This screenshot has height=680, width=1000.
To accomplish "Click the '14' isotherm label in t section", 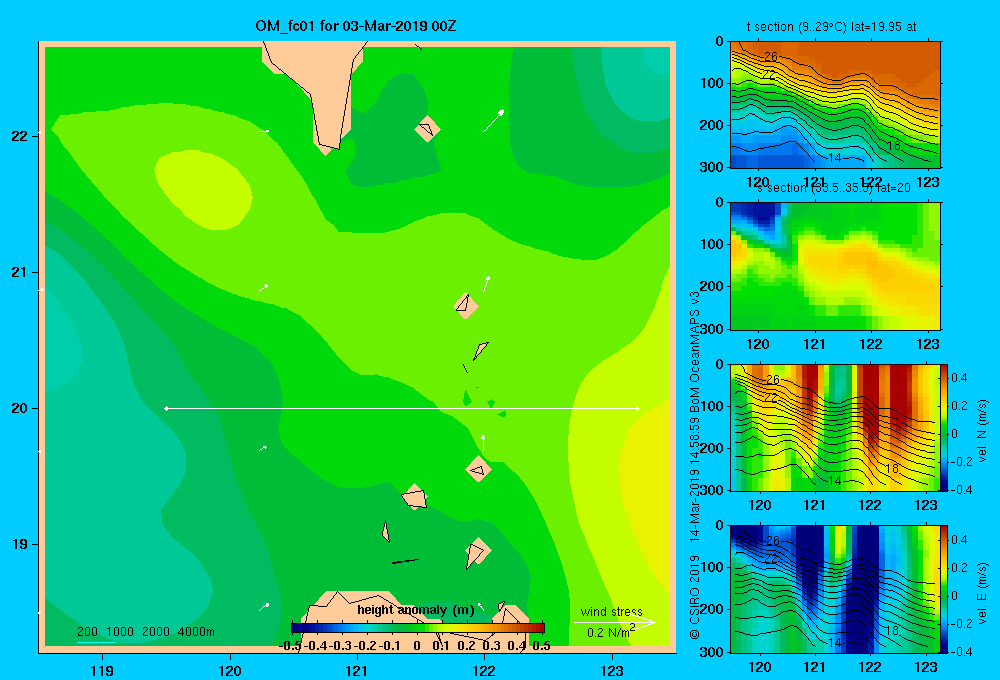I will 835,158.
